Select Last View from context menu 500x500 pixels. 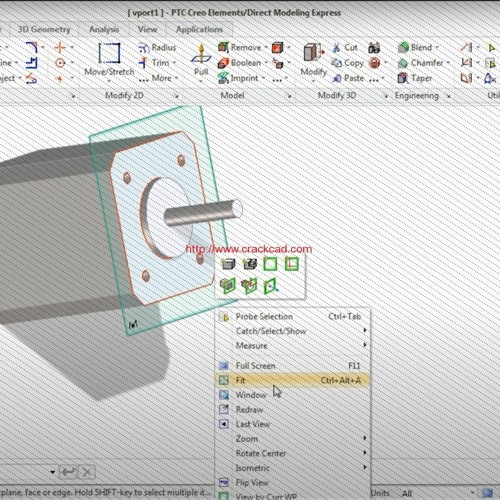(292, 424)
